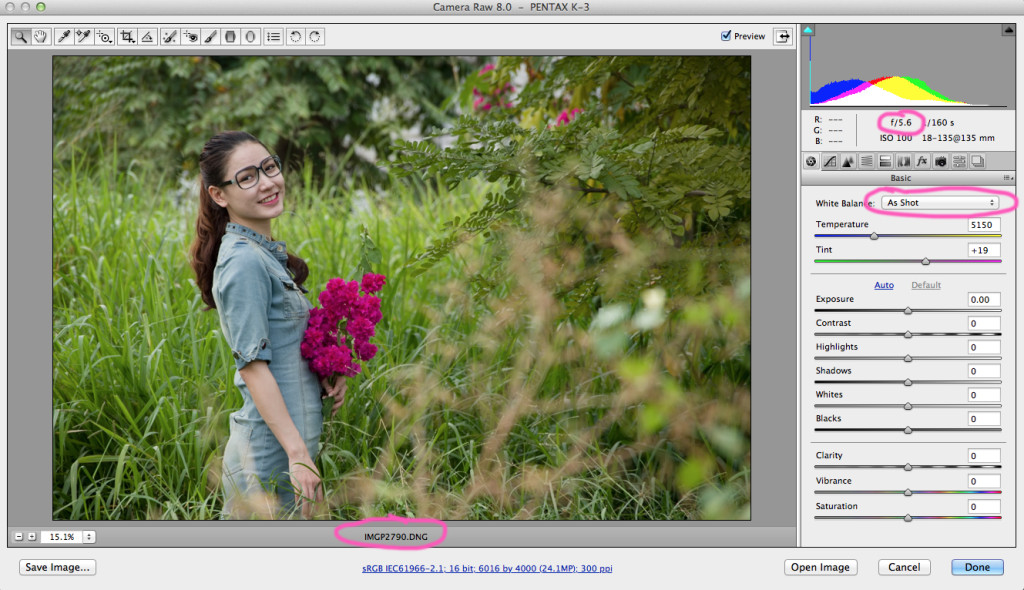Rotate image 90 degrees clockwise
The width and height of the screenshot is (1024, 590).
coord(315,37)
